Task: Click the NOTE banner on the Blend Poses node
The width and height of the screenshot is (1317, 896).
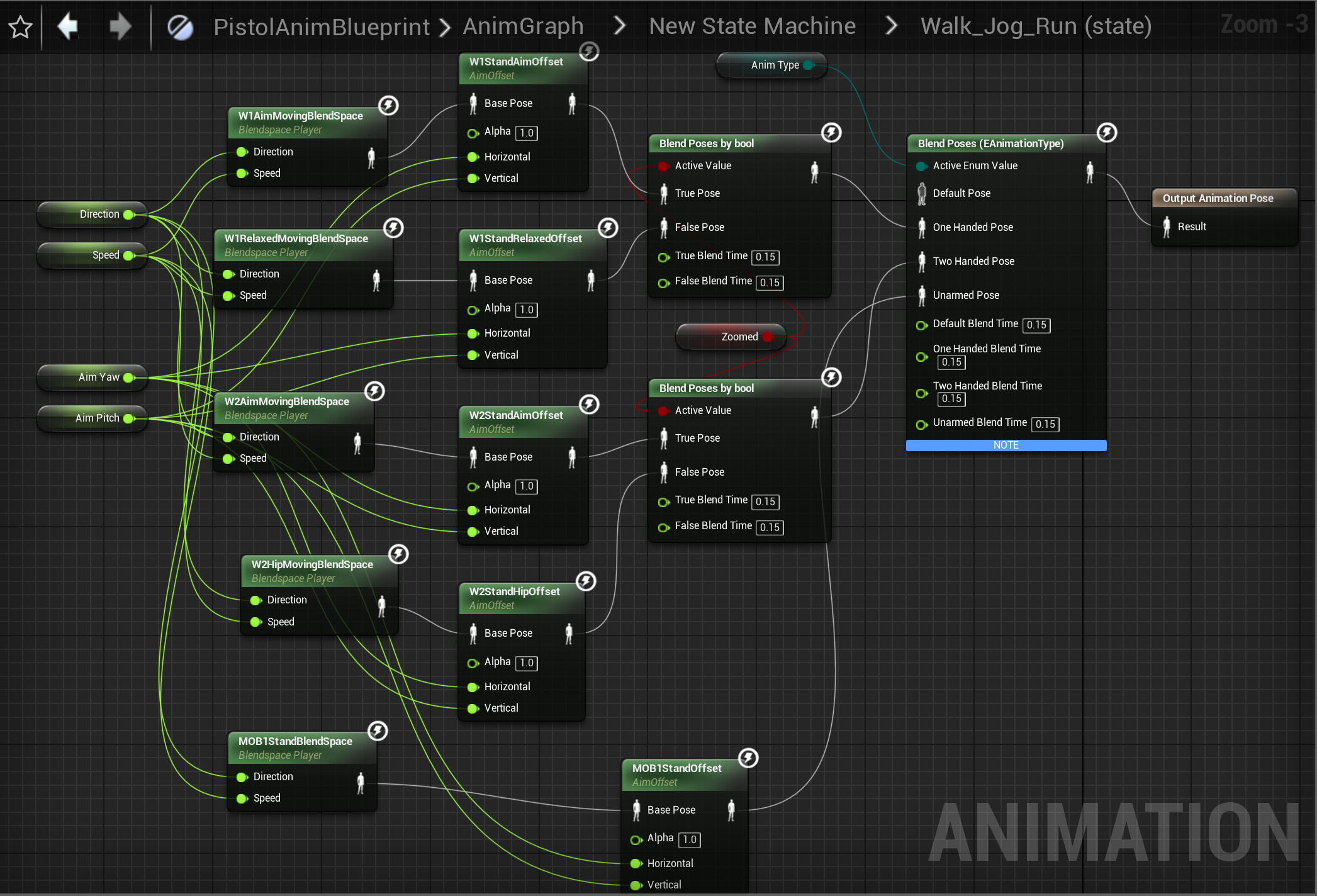Action: 1006,445
